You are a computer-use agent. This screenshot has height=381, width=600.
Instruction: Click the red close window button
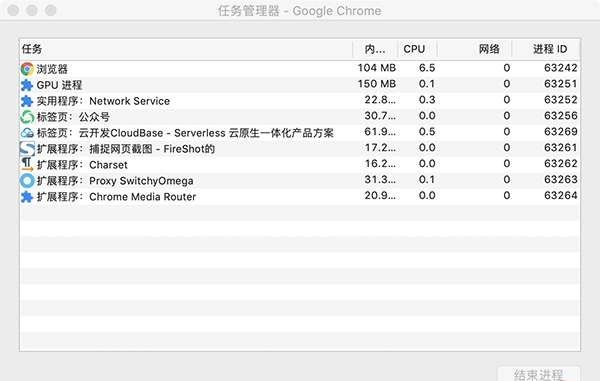tap(13, 10)
